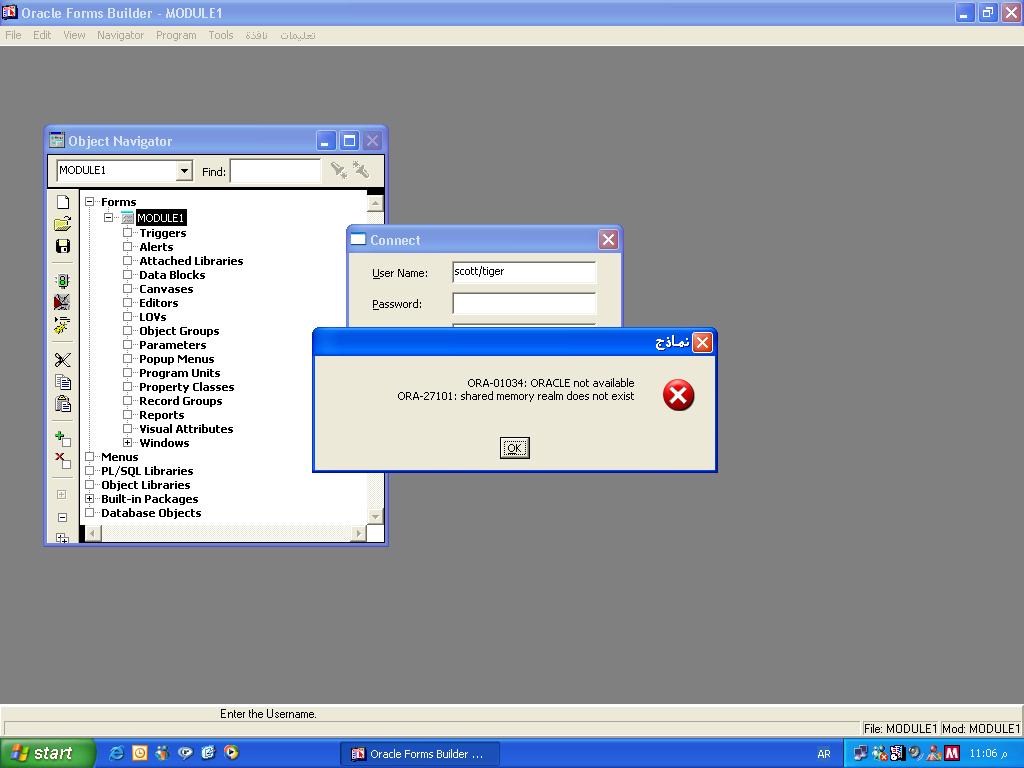Expand the Windows node
Image resolution: width=1024 pixels, height=768 pixels.
pos(128,443)
